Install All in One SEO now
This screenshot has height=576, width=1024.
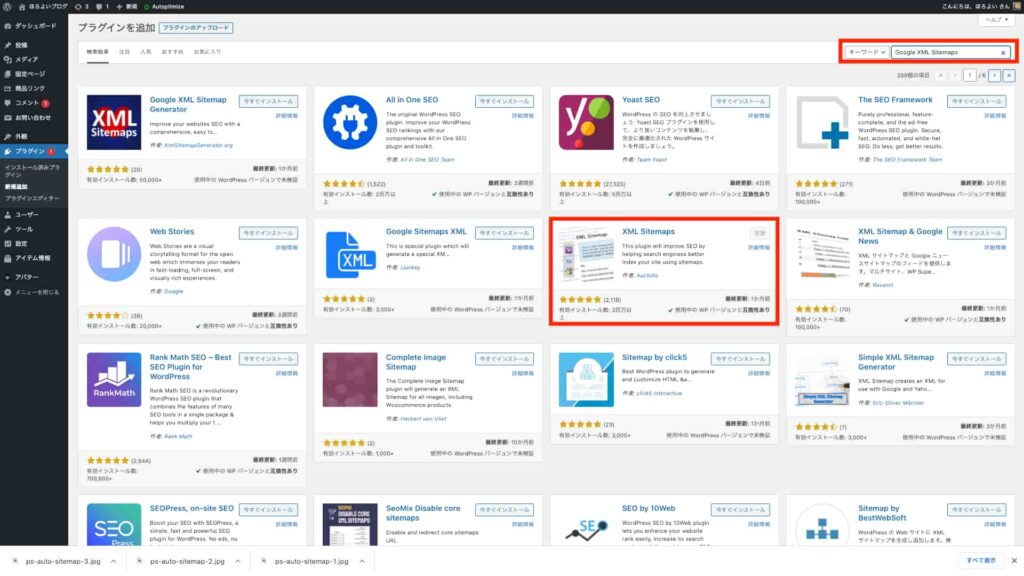504,101
